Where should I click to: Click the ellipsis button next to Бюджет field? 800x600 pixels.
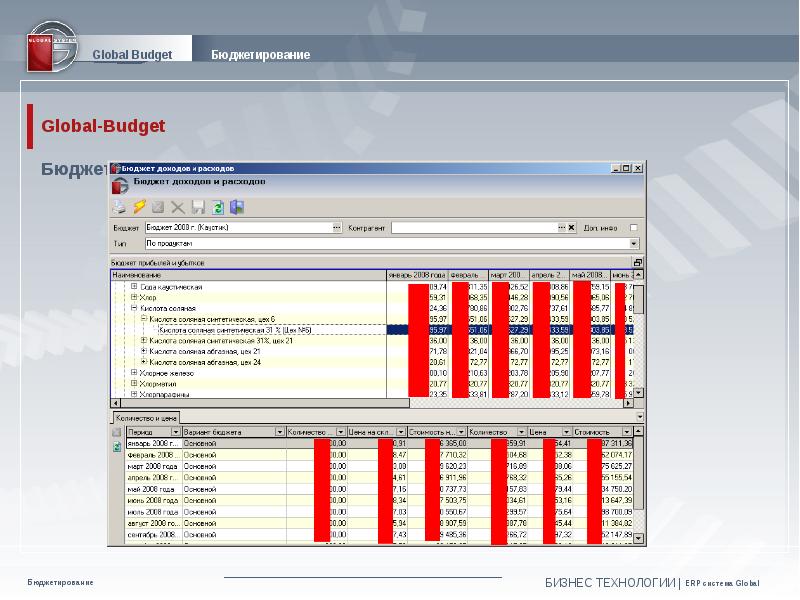point(337,228)
